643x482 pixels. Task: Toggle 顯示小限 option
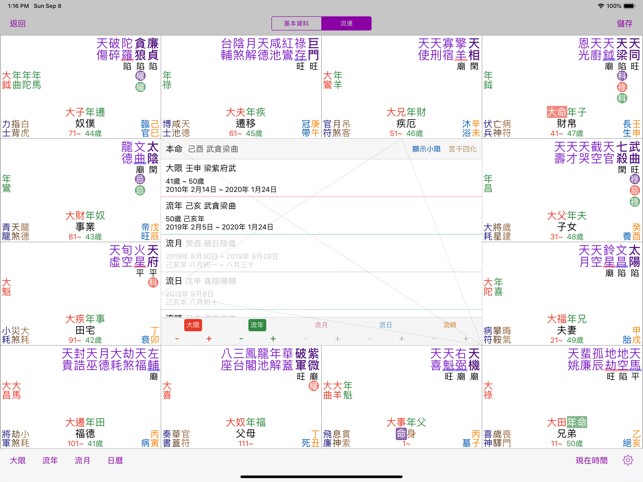coord(426,149)
